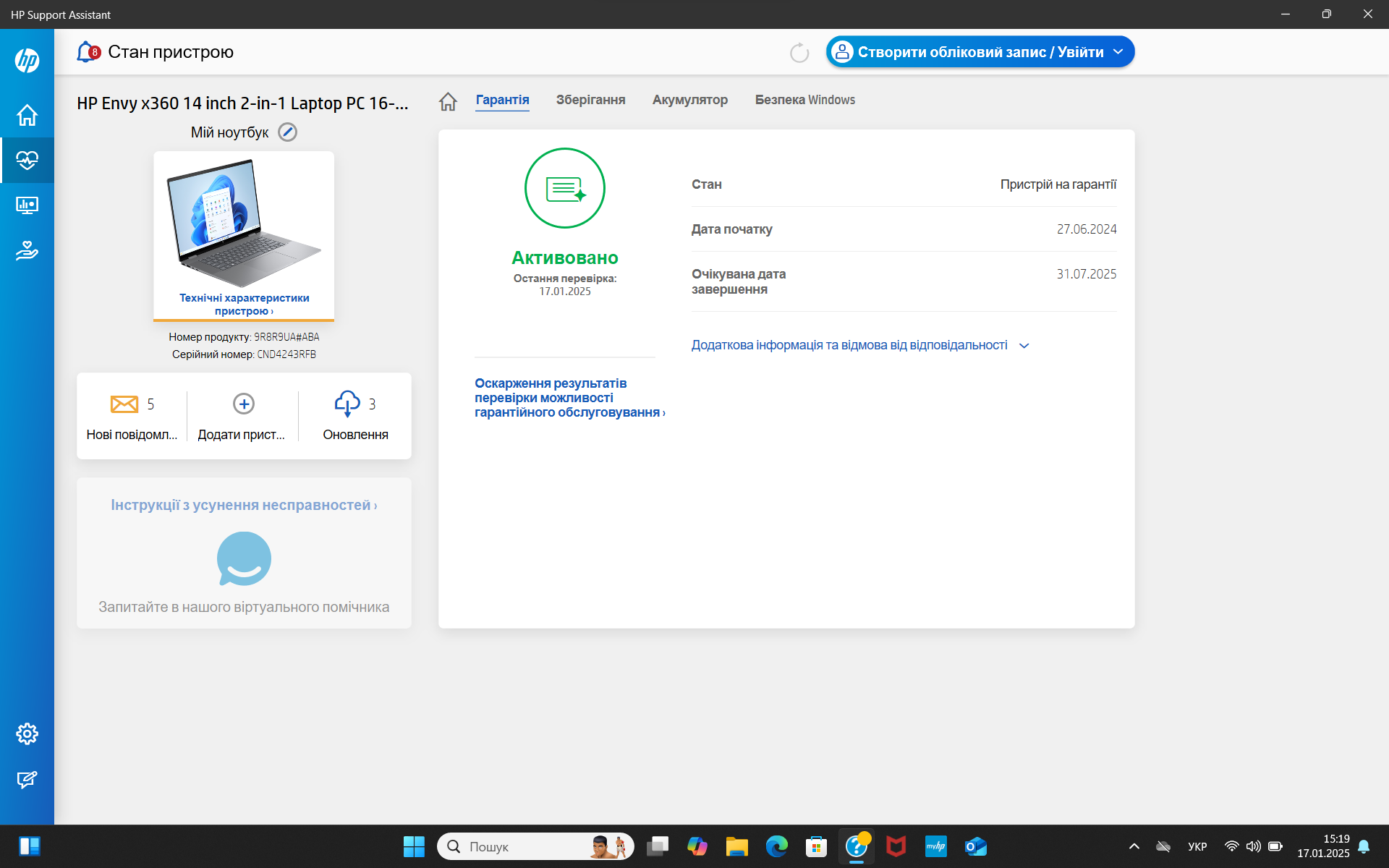Viewport: 1389px width, 868px height.
Task: Switch to Гарантія tab
Action: 502,100
